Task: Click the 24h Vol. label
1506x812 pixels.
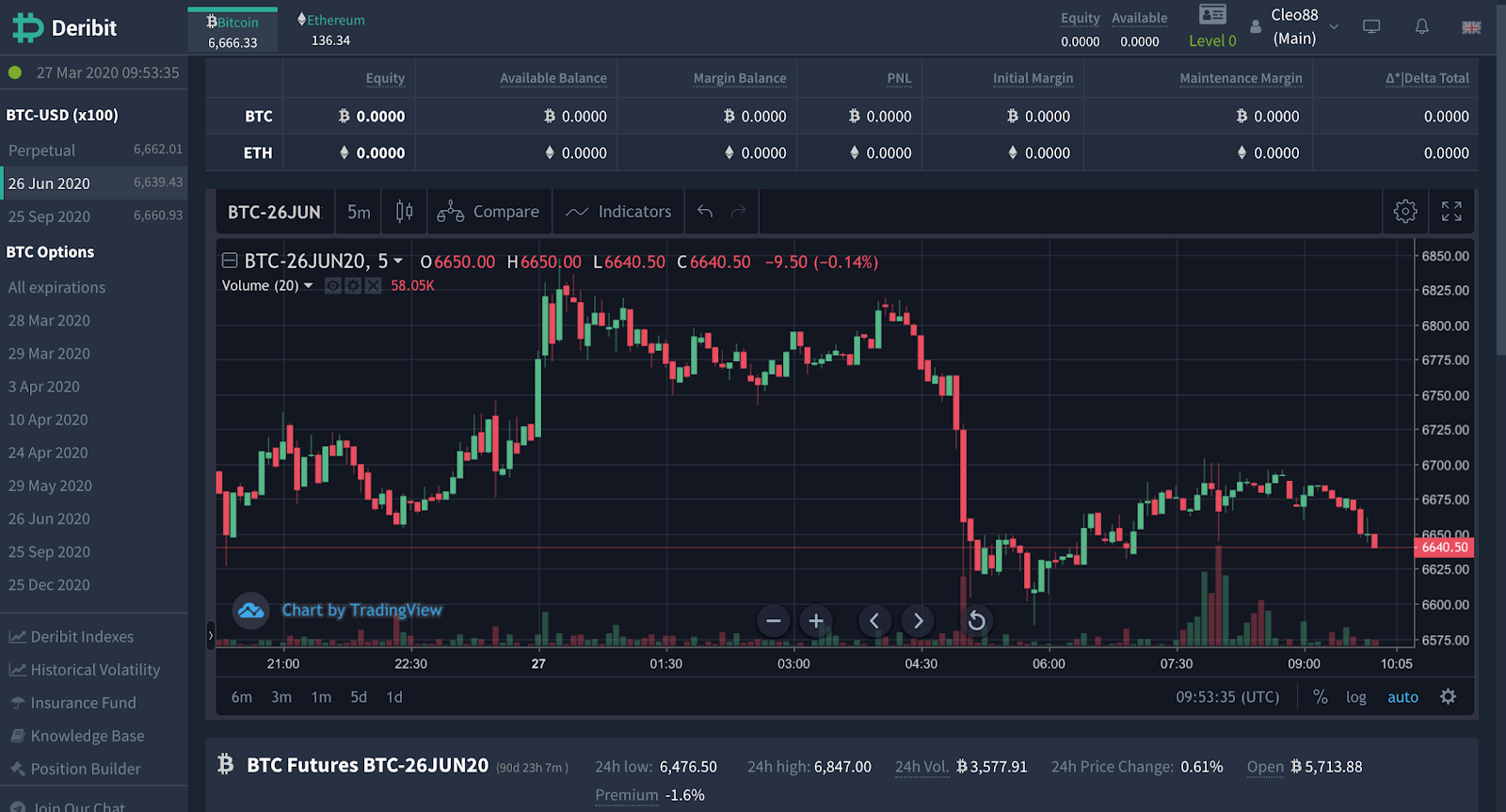Action: coord(921,767)
